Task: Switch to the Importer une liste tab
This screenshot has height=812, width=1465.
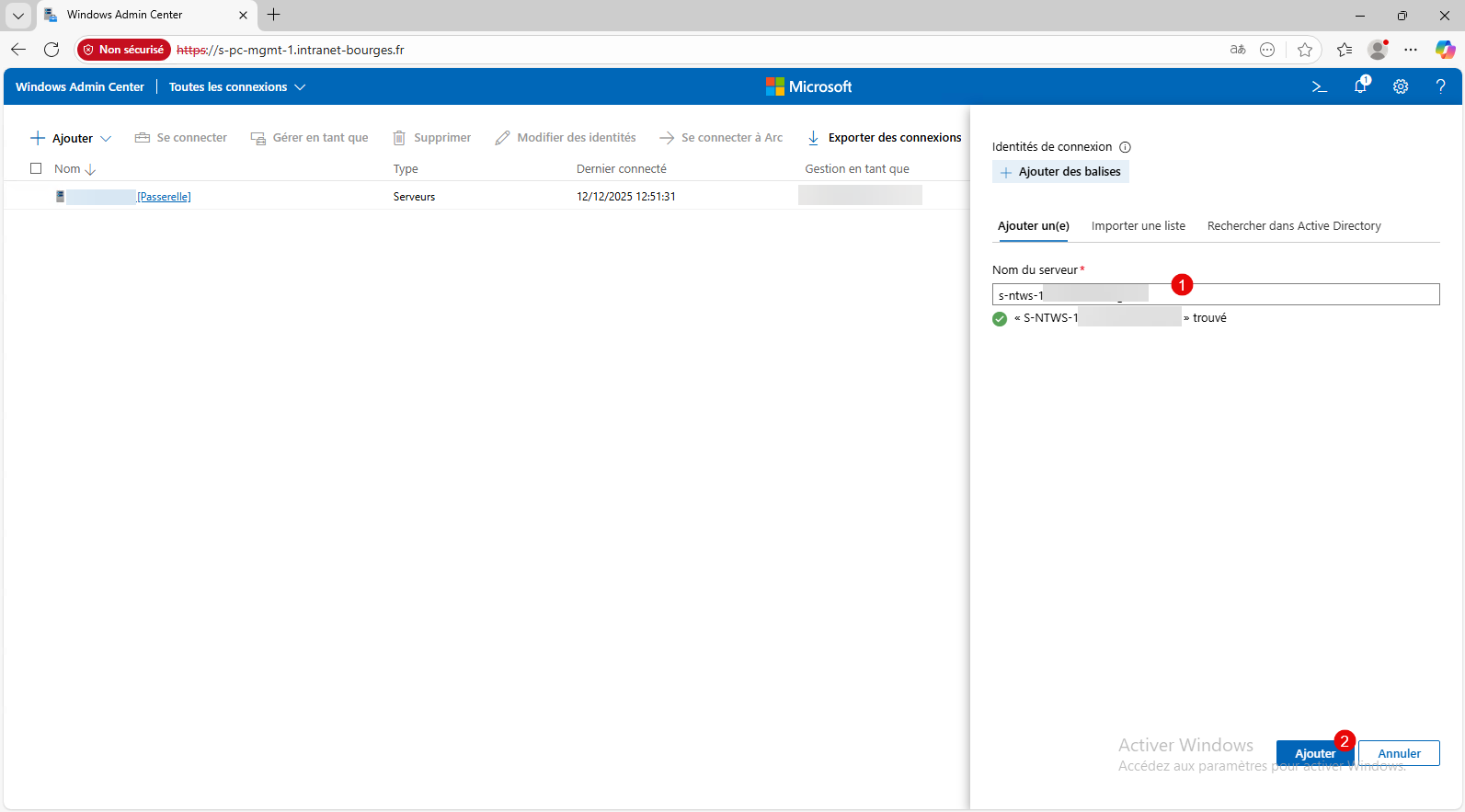Action: 1138,226
